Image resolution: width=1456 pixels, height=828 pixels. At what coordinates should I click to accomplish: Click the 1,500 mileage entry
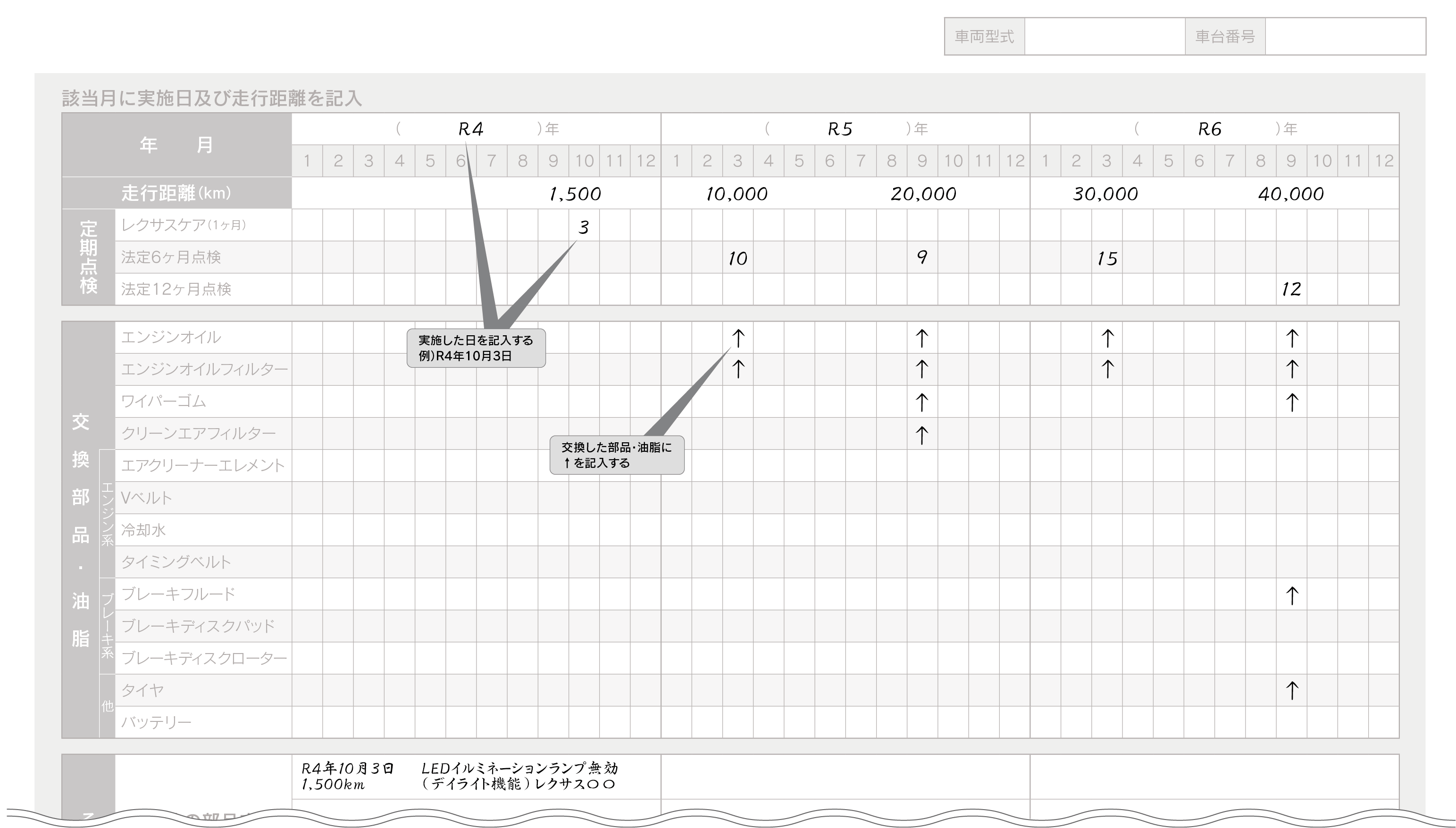tap(575, 194)
